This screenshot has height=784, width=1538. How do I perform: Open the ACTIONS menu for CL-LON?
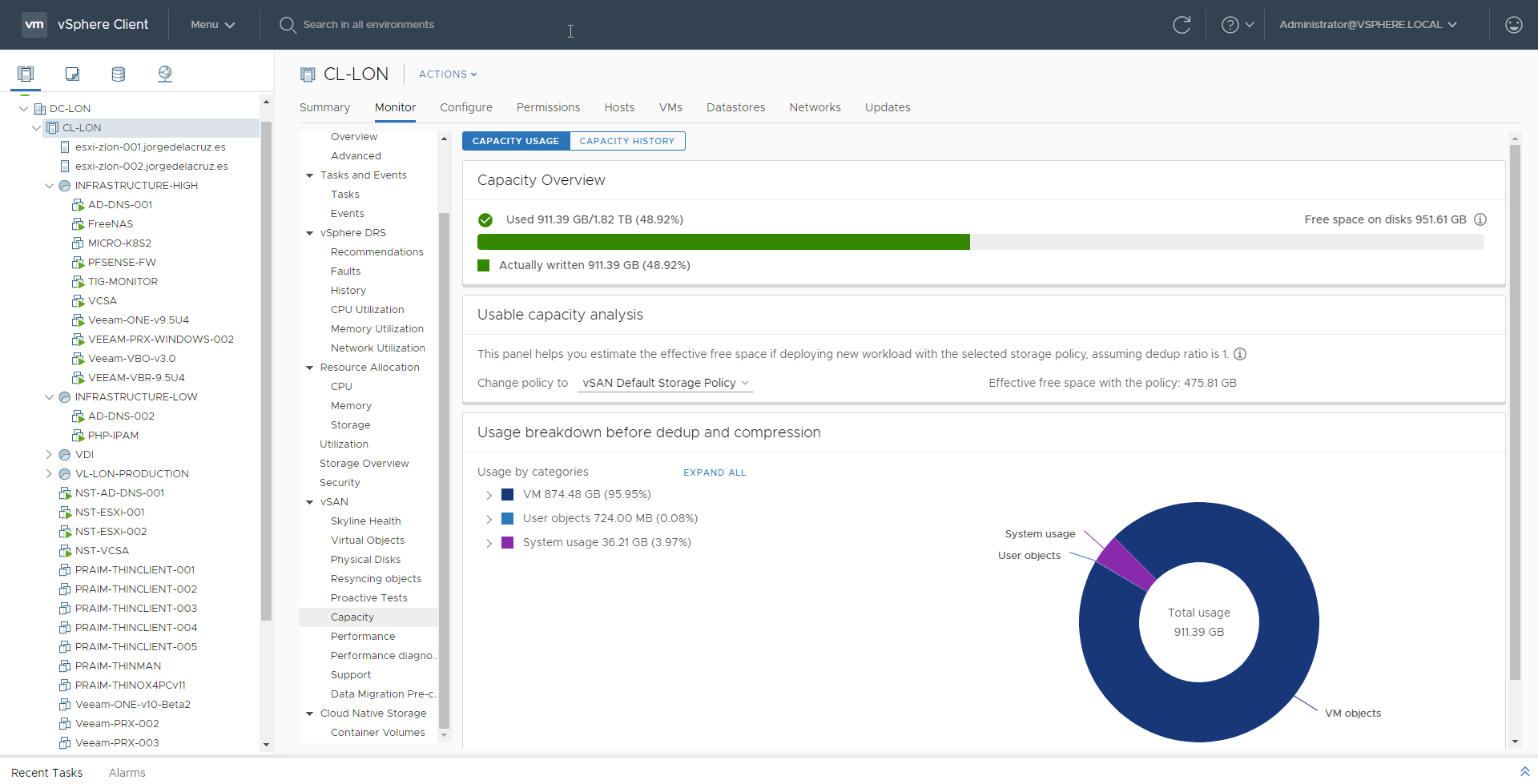(x=448, y=74)
